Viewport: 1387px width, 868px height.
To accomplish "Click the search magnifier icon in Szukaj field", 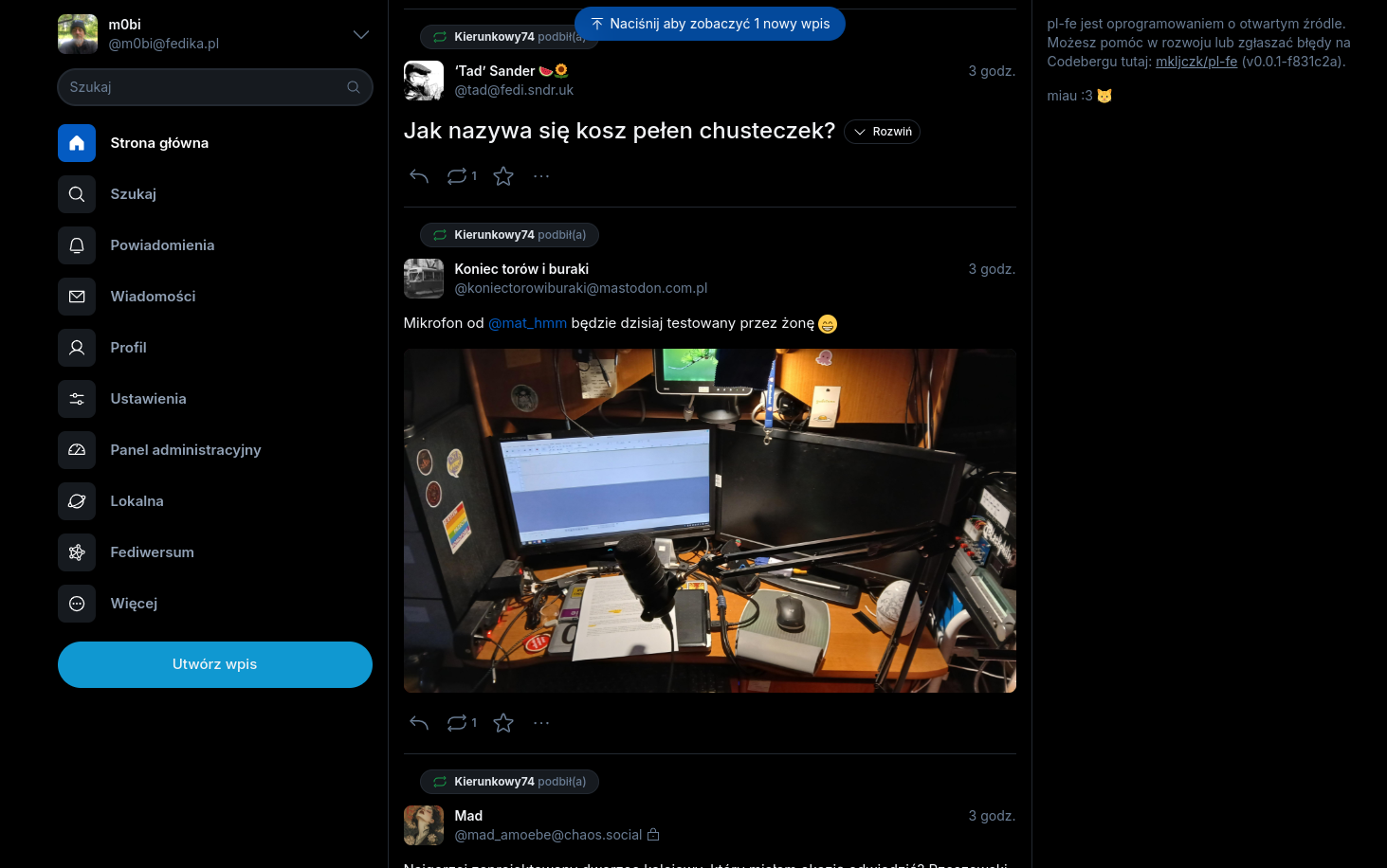I will click(x=354, y=87).
